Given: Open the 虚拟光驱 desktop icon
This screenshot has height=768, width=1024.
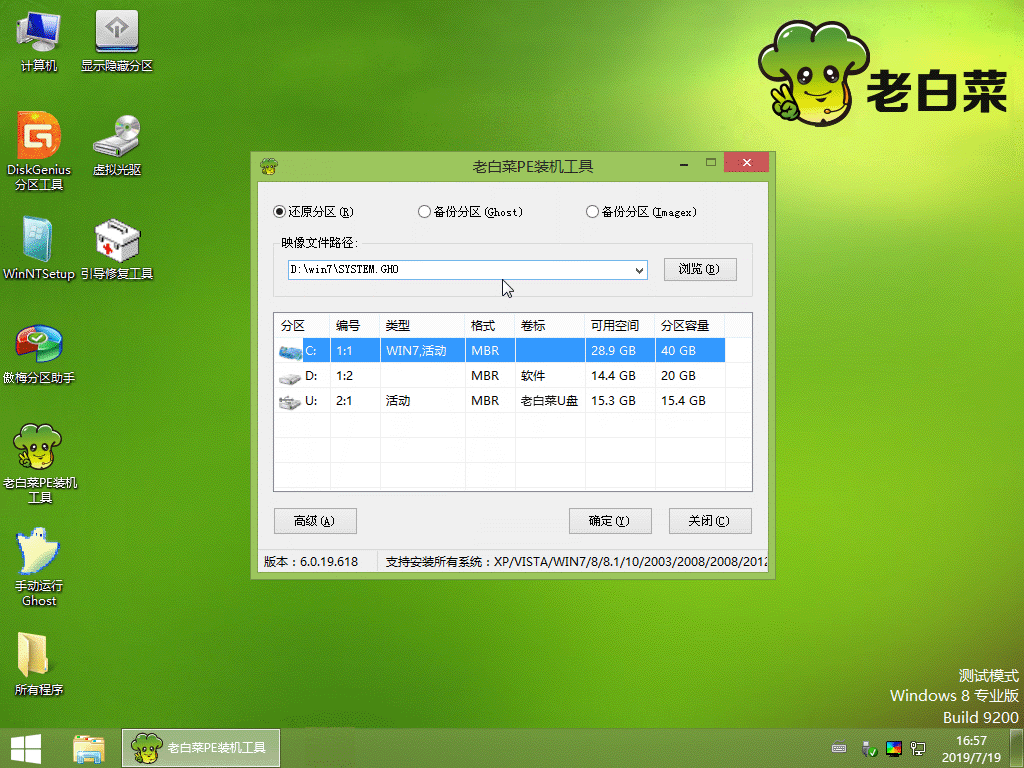Looking at the screenshot, I should [x=117, y=146].
